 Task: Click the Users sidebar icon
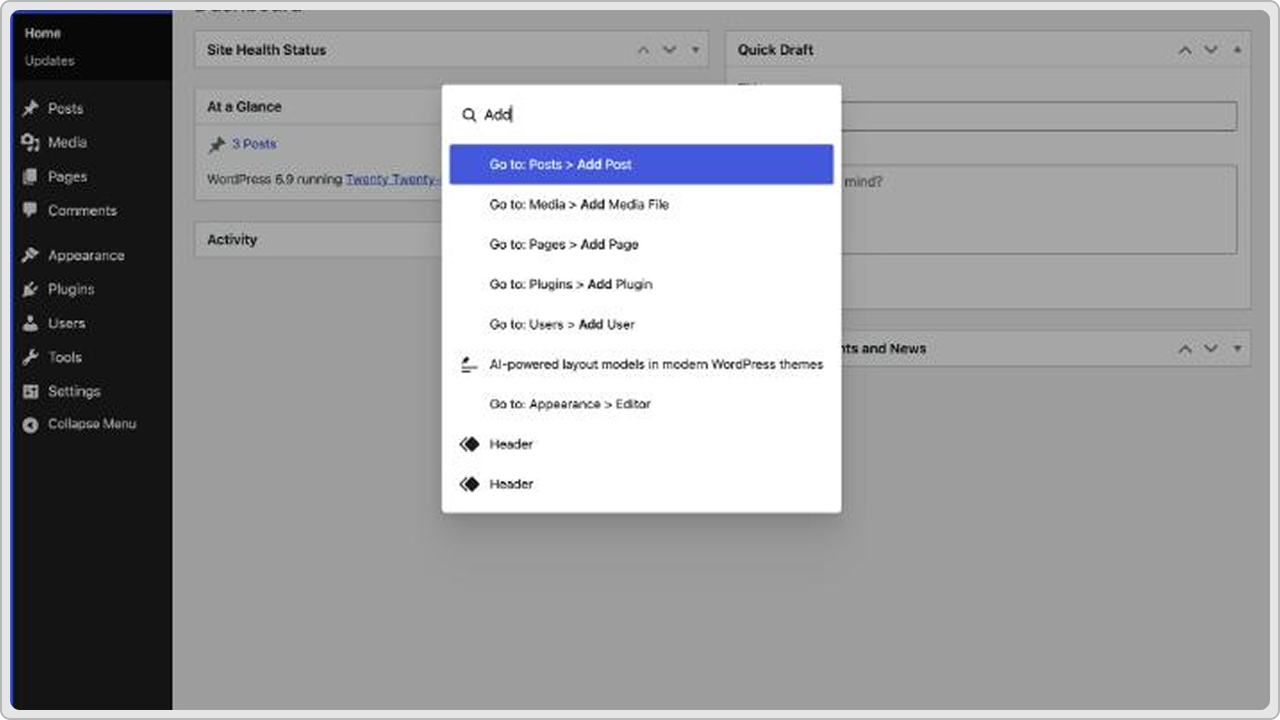coord(28,323)
